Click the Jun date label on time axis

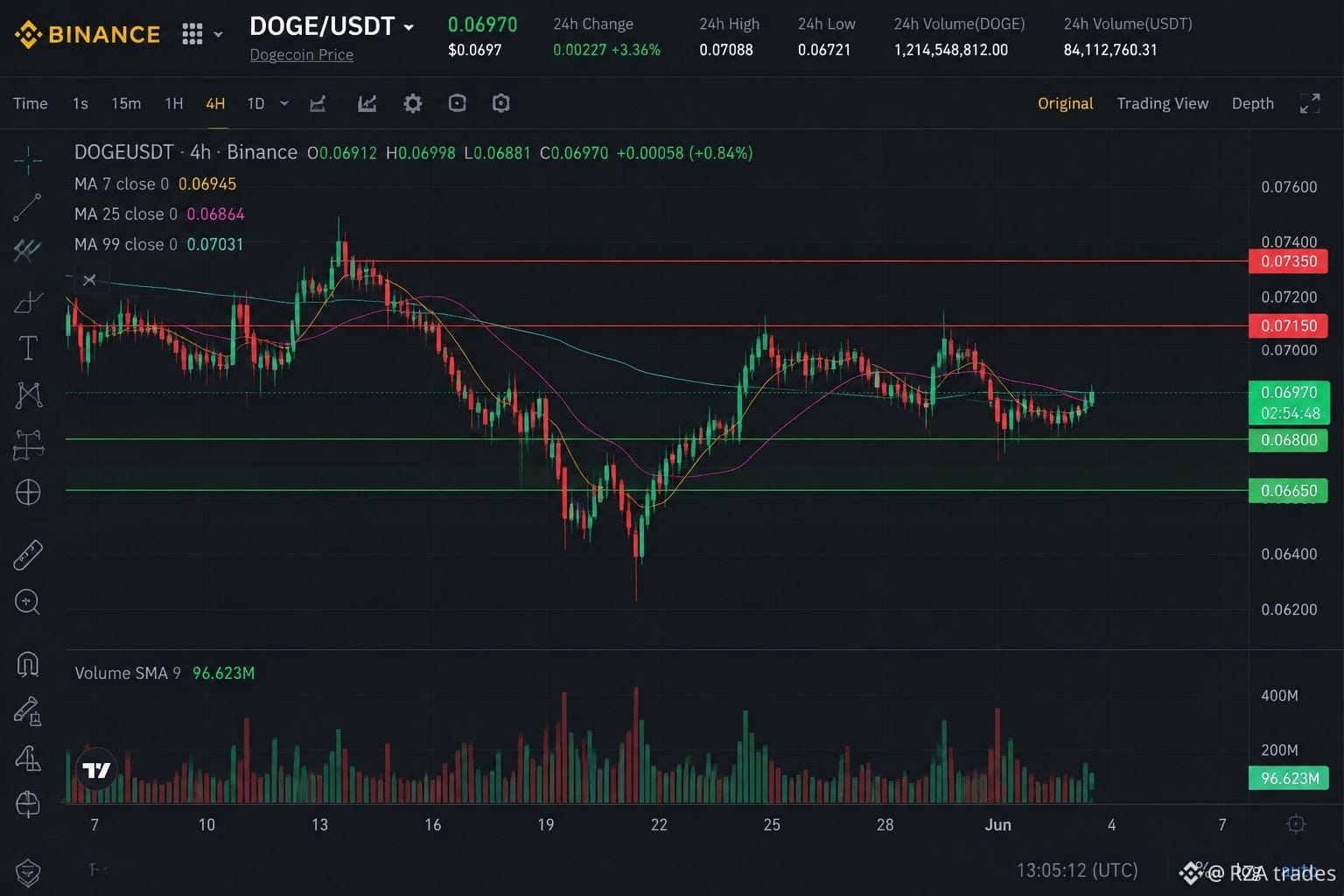[x=997, y=824]
